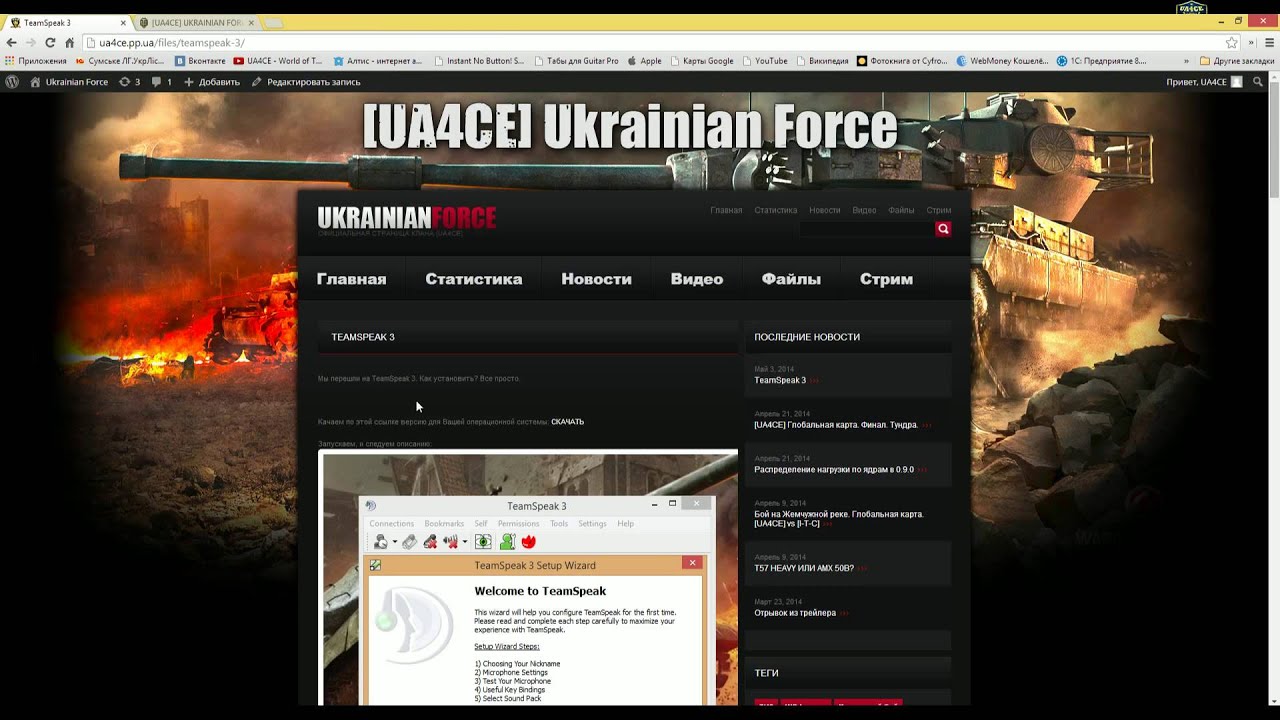
Task: Open the Приложения apps shortcut
Action: coord(36,61)
